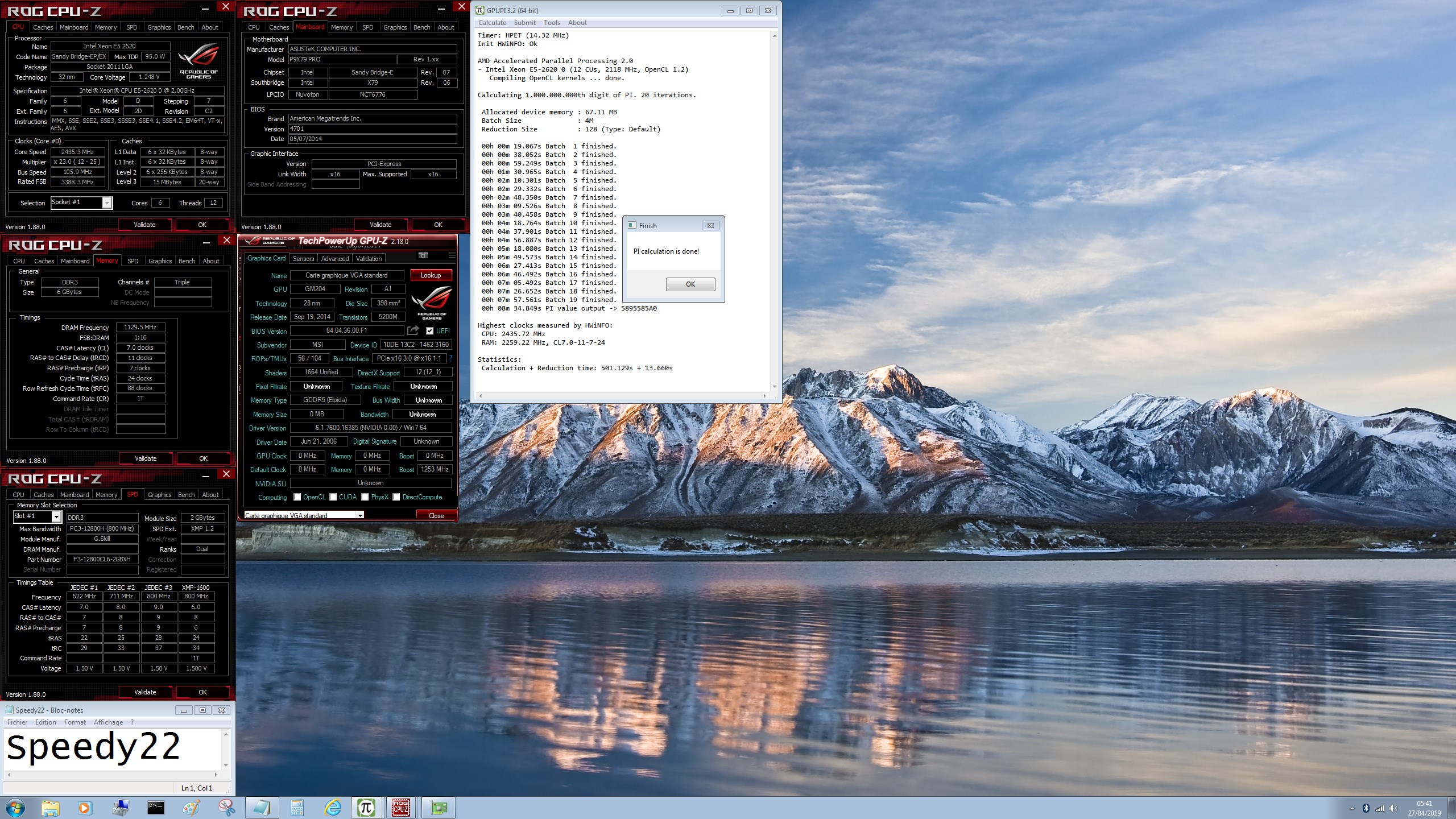Toggle the PhysX checkbox in GPU-Z
This screenshot has height=819, width=1456.
click(365, 497)
